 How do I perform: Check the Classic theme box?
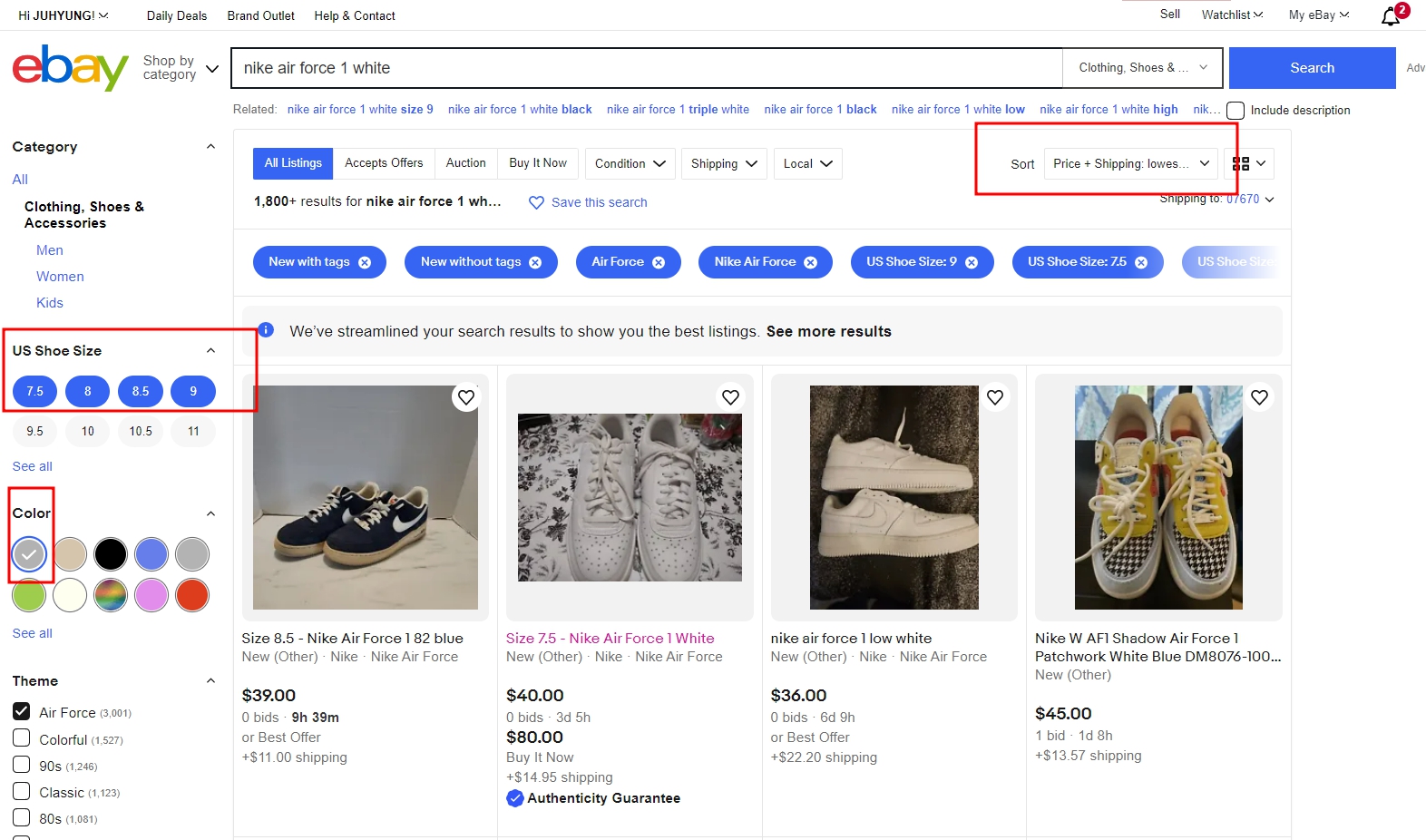22,791
